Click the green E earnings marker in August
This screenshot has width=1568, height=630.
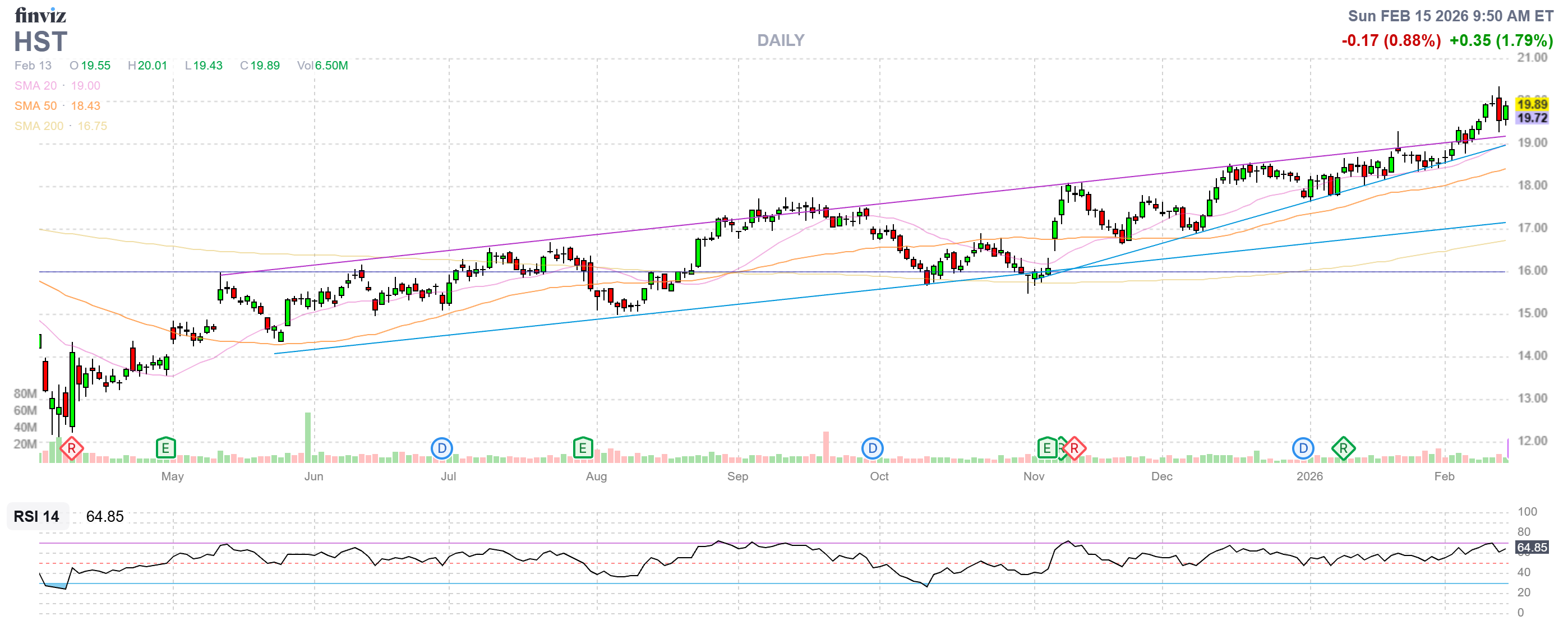(x=583, y=449)
